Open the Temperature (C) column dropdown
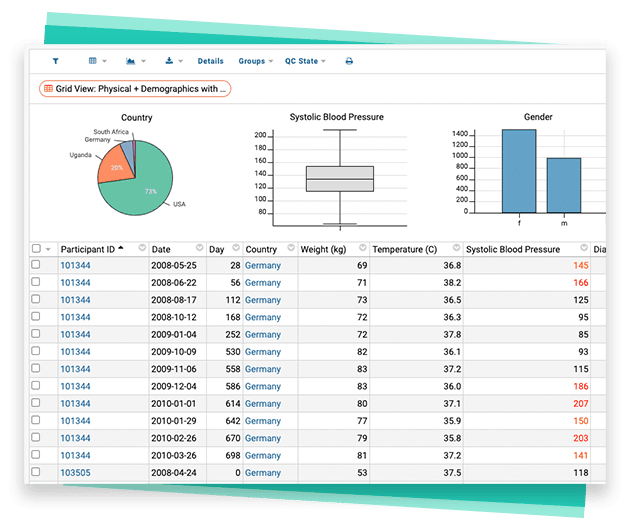The height and width of the screenshot is (524, 632). (455, 249)
